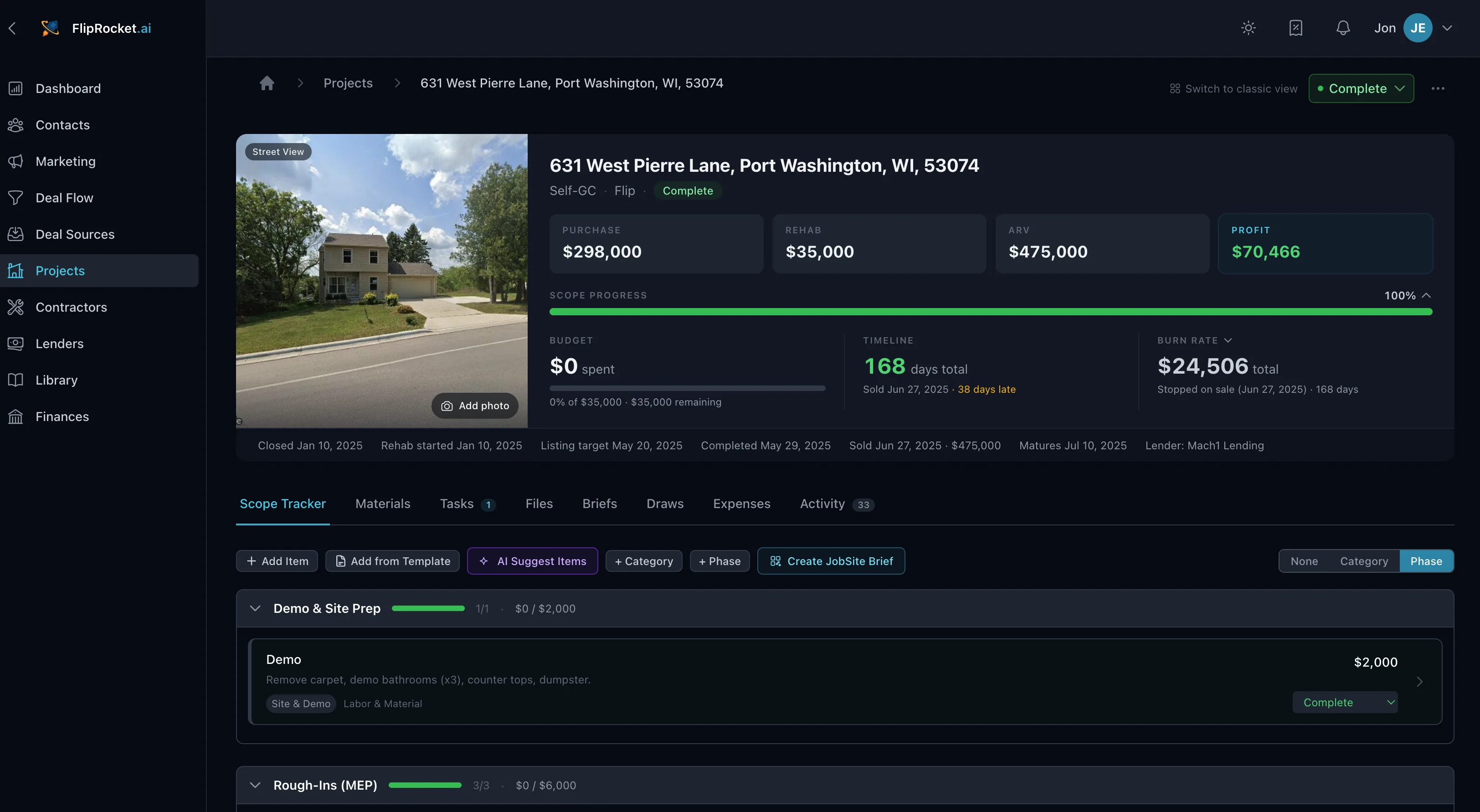
Task: Click the camera icon on Add photo
Action: pyautogui.click(x=447, y=406)
